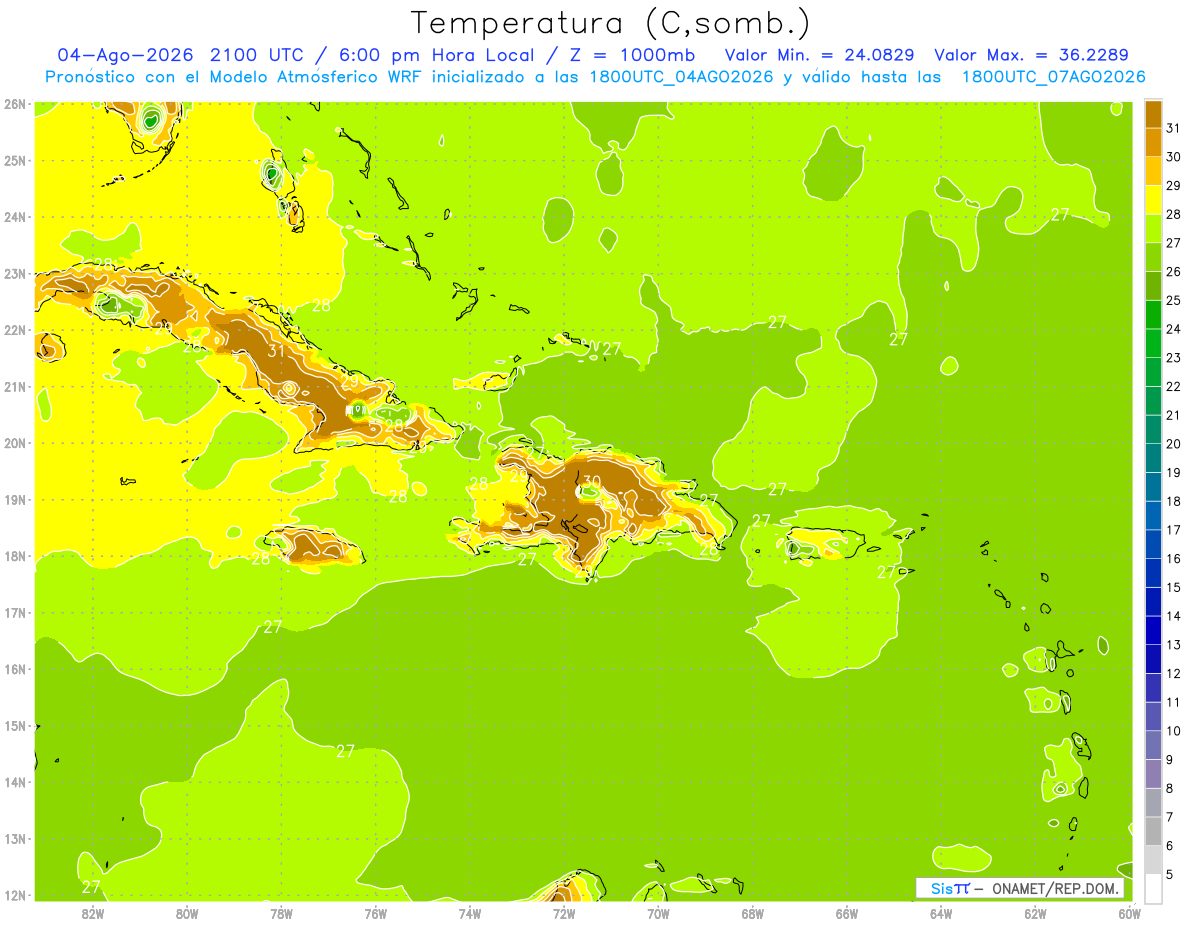Click the 70W longitude axis label
The image size is (1200, 927).
coord(658,913)
